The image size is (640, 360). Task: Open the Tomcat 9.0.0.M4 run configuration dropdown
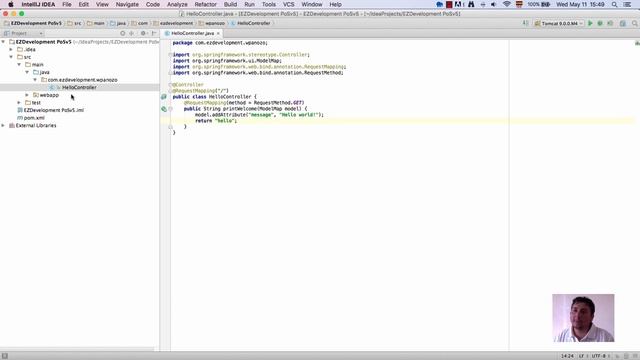tap(559, 24)
